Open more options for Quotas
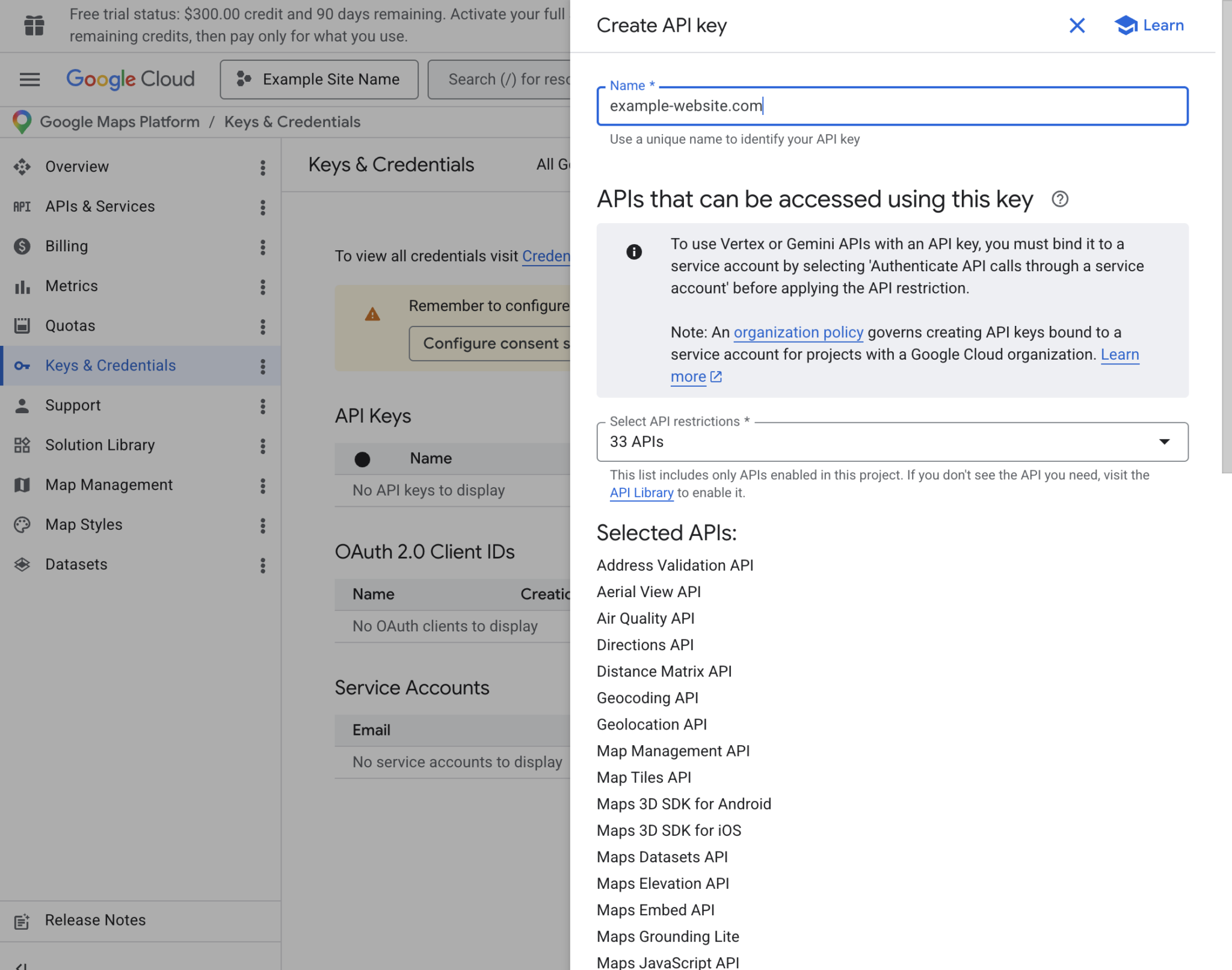The image size is (1232, 970). [x=263, y=327]
